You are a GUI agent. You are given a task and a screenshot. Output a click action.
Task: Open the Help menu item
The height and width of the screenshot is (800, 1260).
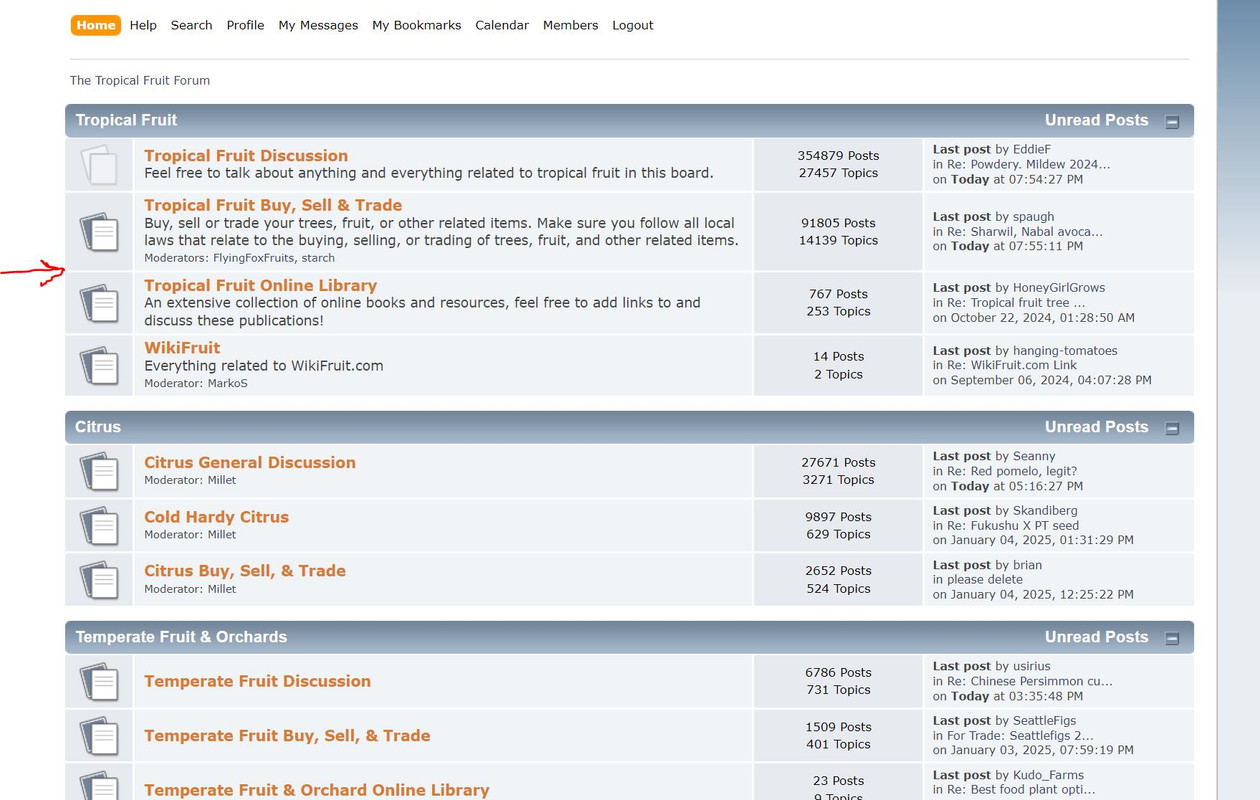pos(143,25)
